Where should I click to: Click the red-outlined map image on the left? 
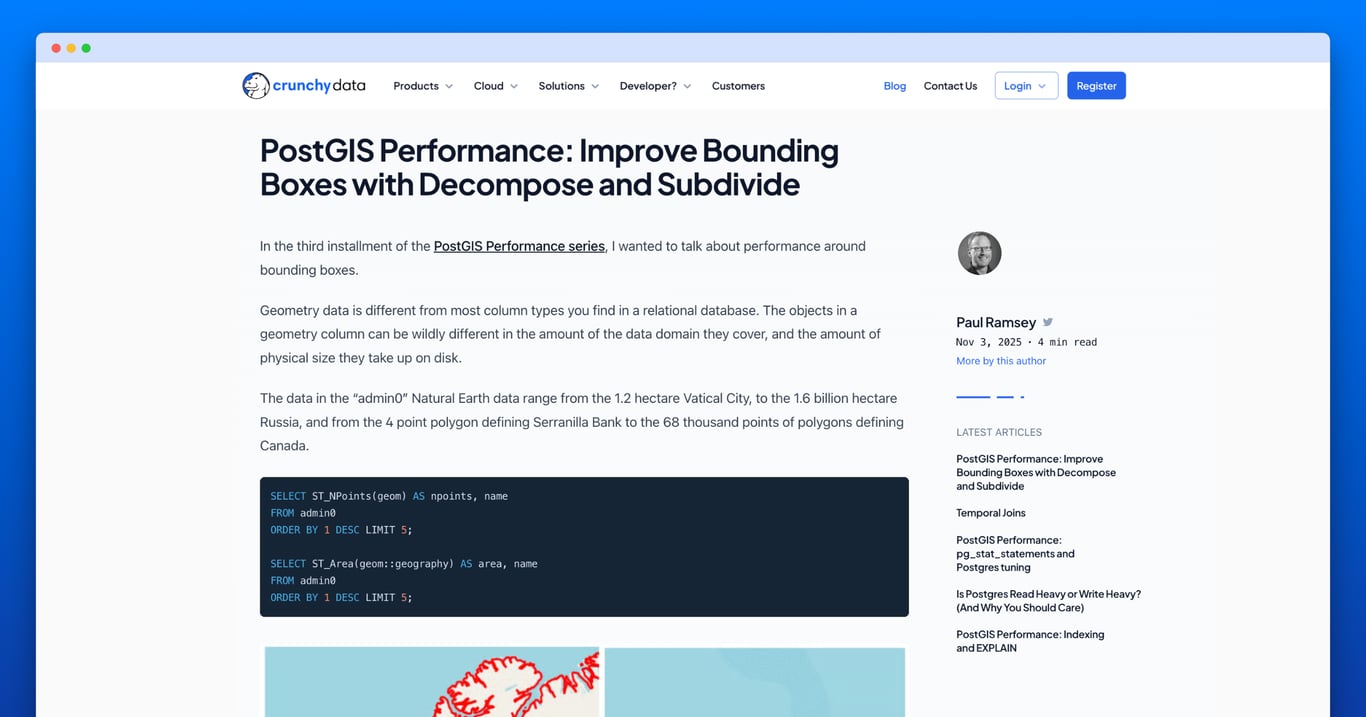[x=432, y=682]
